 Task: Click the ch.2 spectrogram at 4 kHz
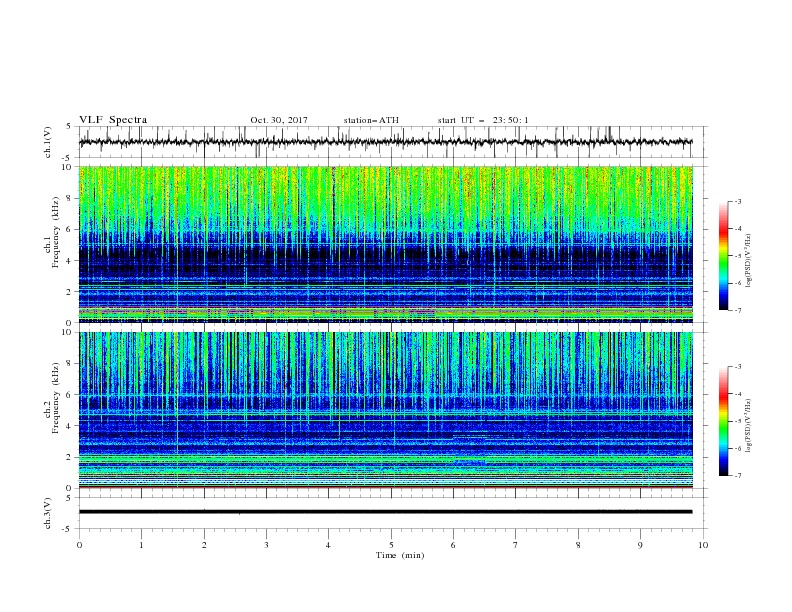(385, 426)
